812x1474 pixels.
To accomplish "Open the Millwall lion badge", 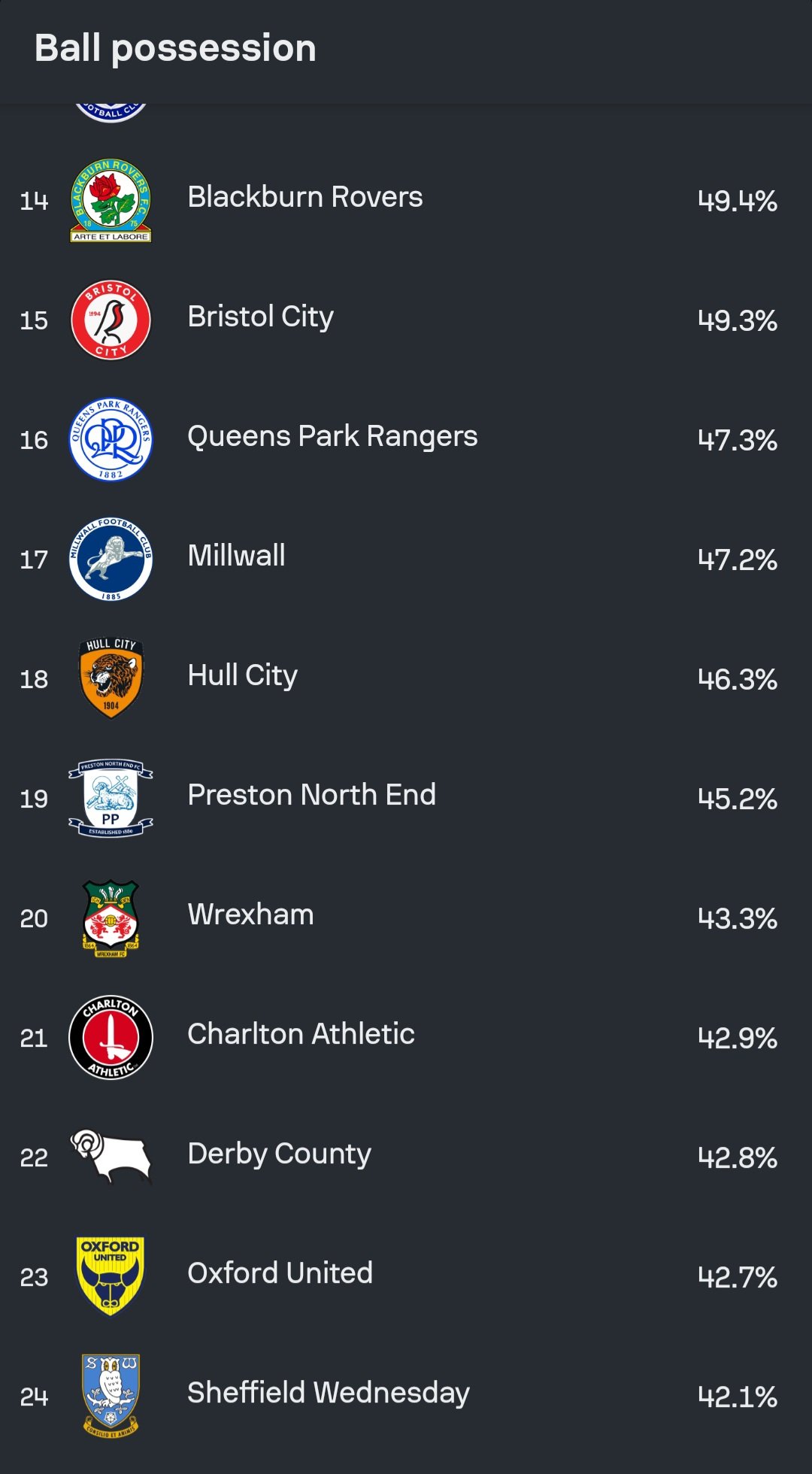I will pyautogui.click(x=111, y=559).
